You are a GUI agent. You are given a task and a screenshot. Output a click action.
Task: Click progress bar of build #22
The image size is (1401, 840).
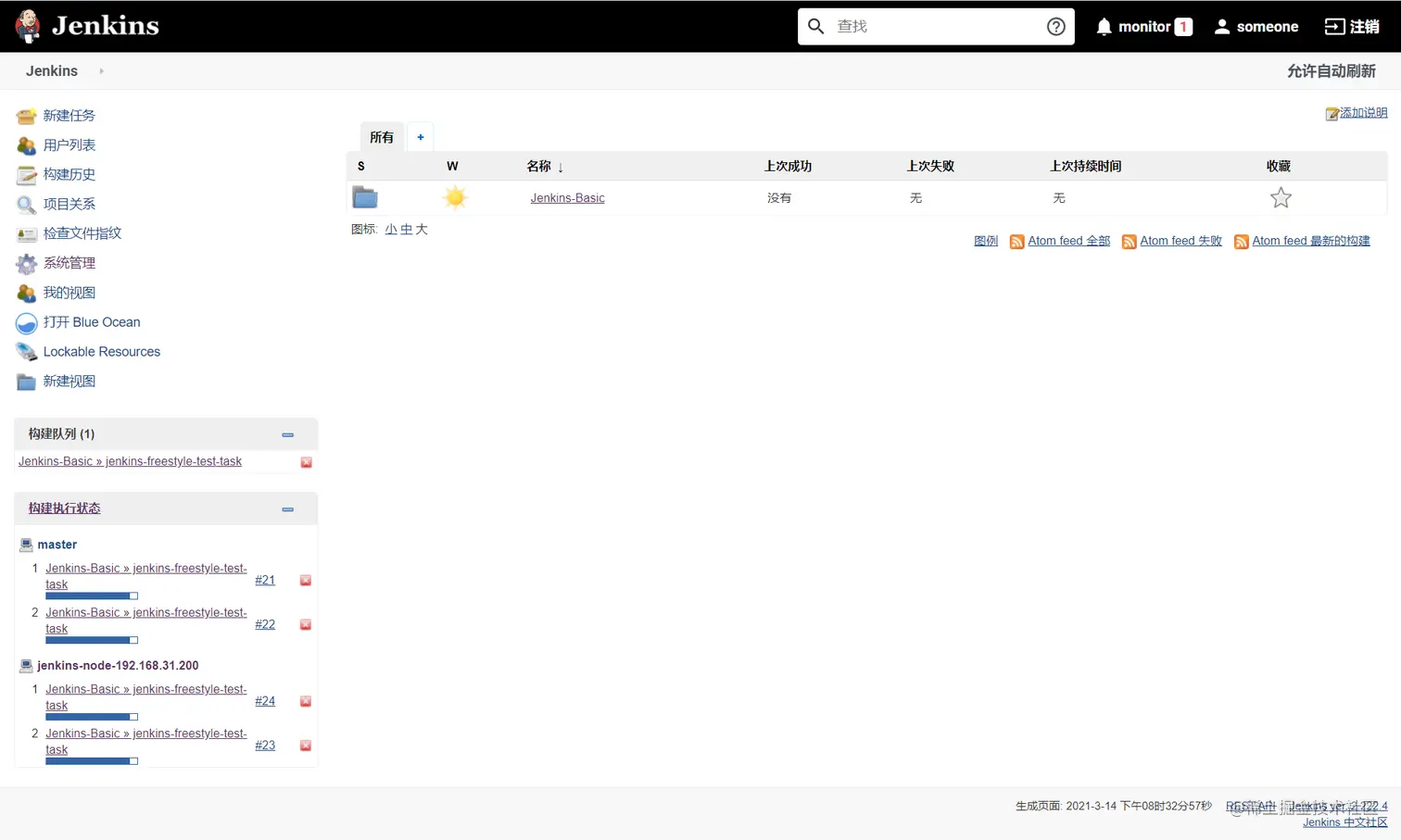coord(92,640)
